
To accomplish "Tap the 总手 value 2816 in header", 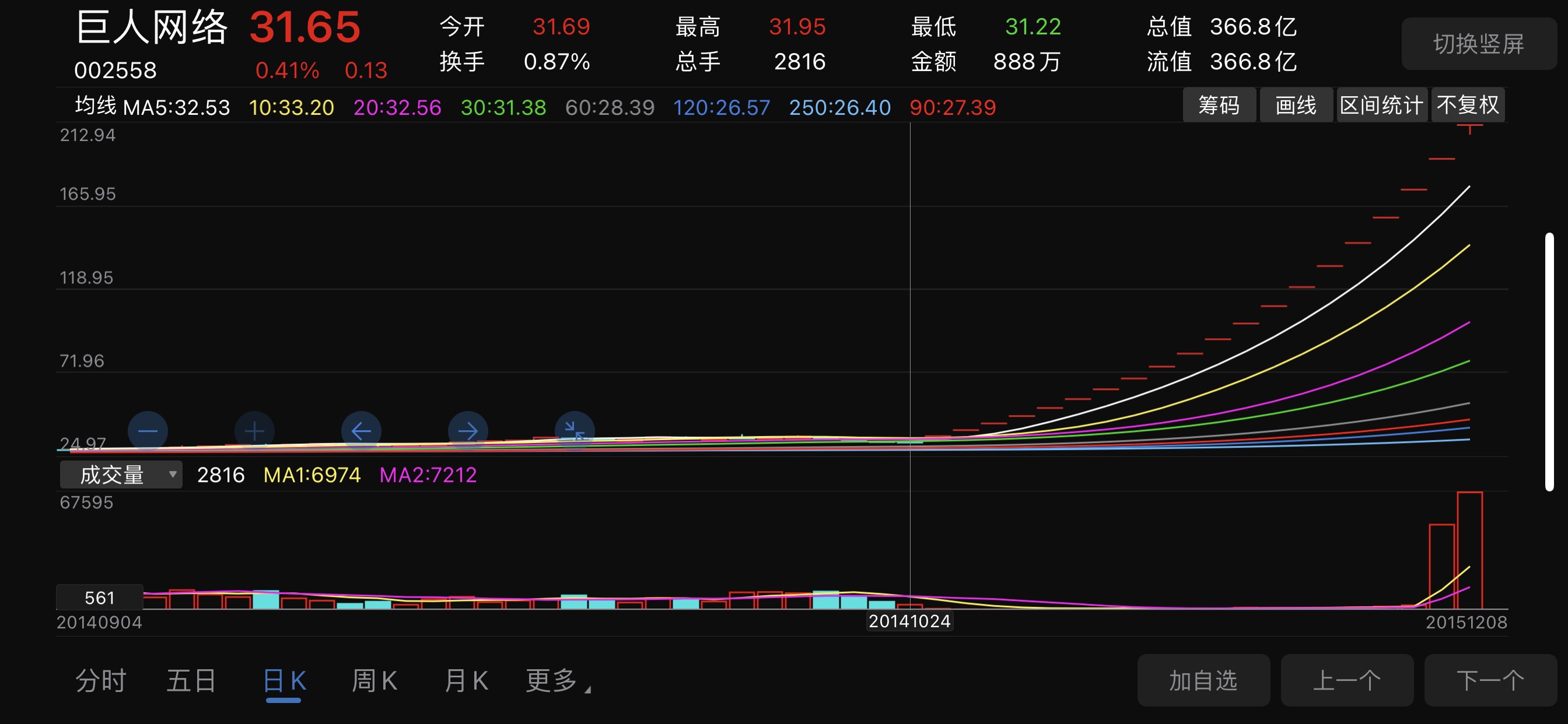I will point(800,61).
